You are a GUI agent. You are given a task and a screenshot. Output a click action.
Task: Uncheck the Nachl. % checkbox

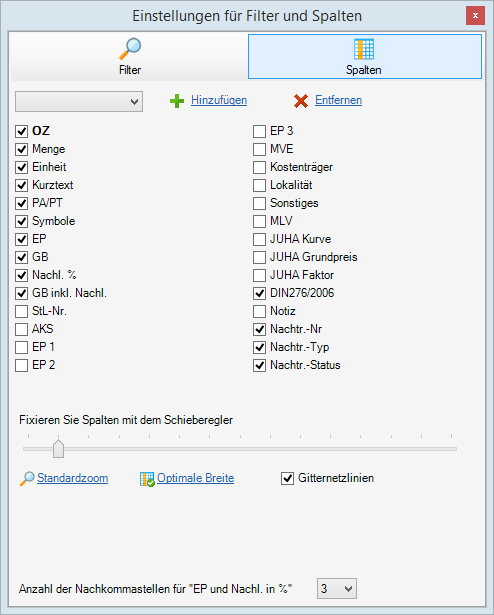[22, 275]
